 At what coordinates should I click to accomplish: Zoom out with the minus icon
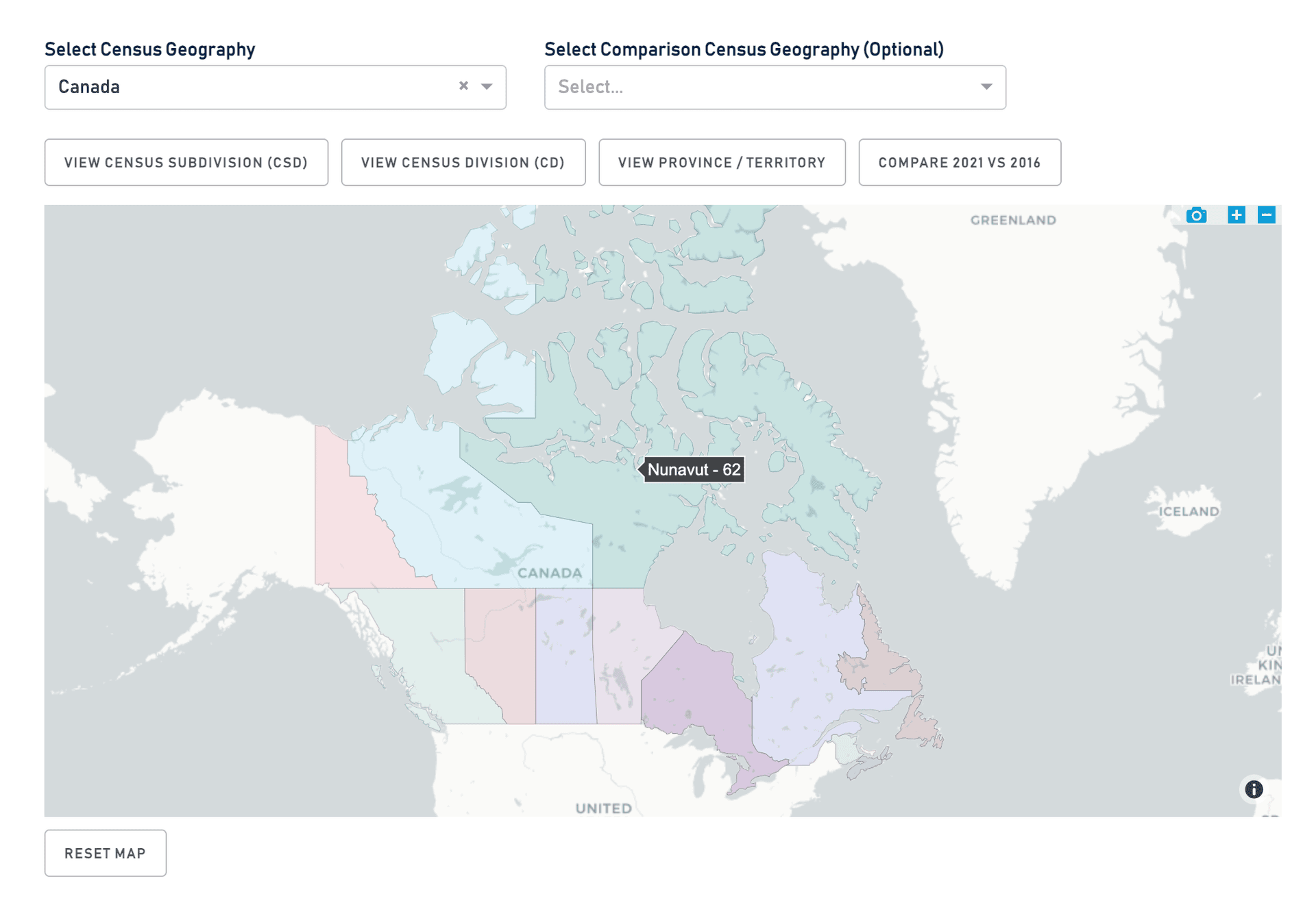tap(1266, 215)
